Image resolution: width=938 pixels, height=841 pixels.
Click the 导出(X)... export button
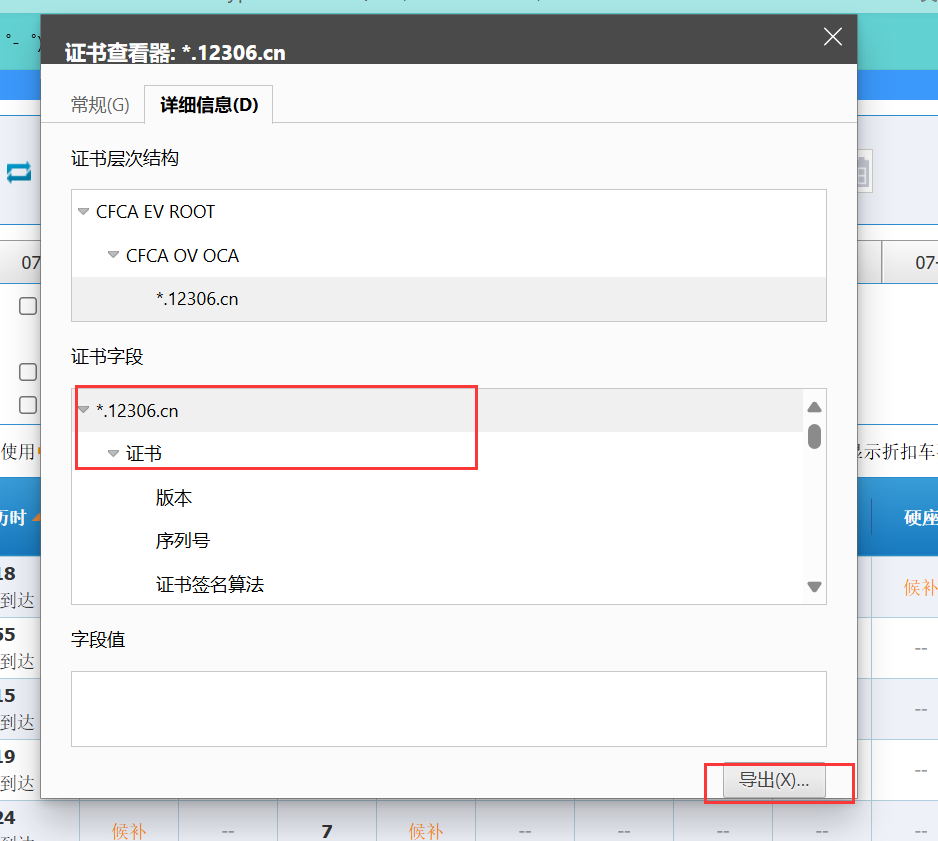pos(774,780)
